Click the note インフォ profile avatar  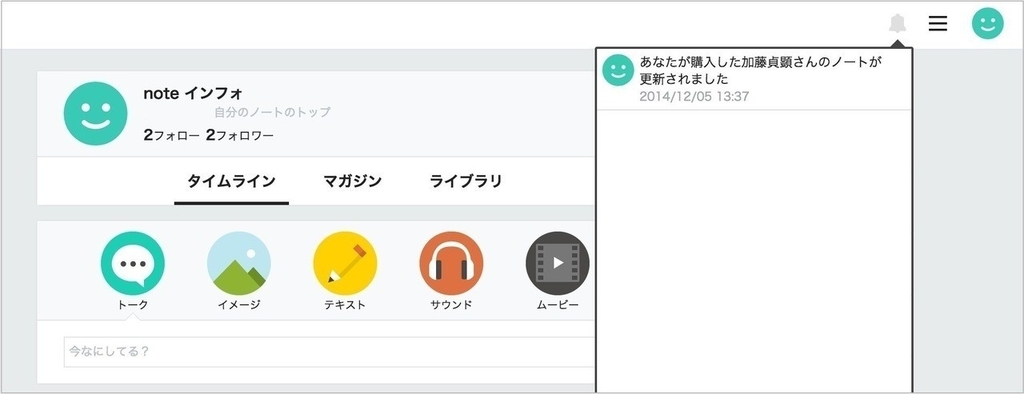tap(95, 114)
